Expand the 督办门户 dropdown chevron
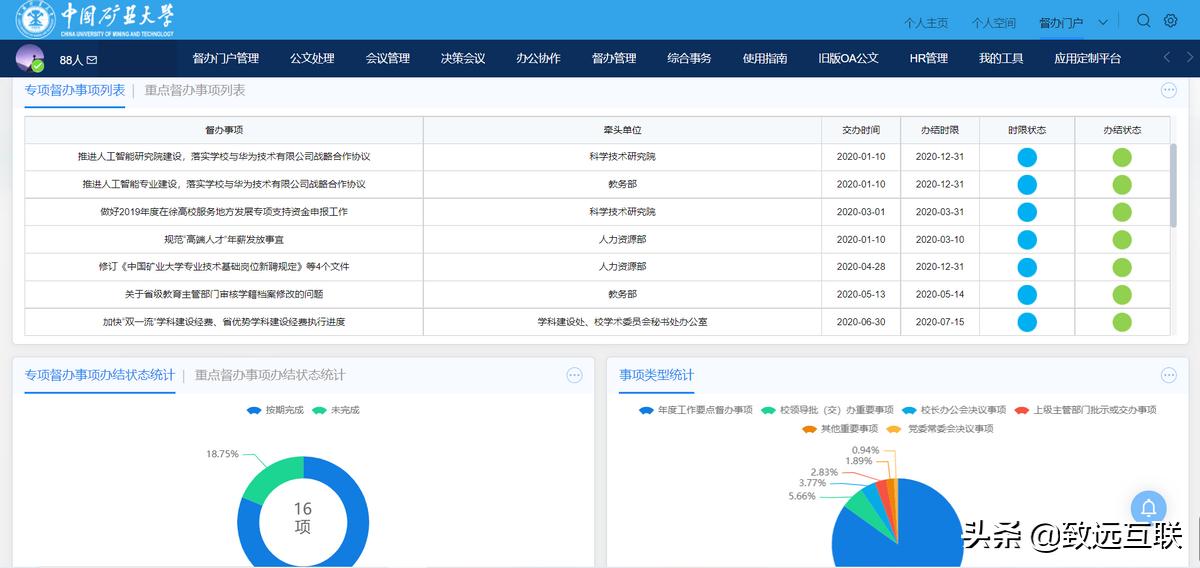Viewport: 1200px width, 568px height. pyautogui.click(x=1103, y=22)
